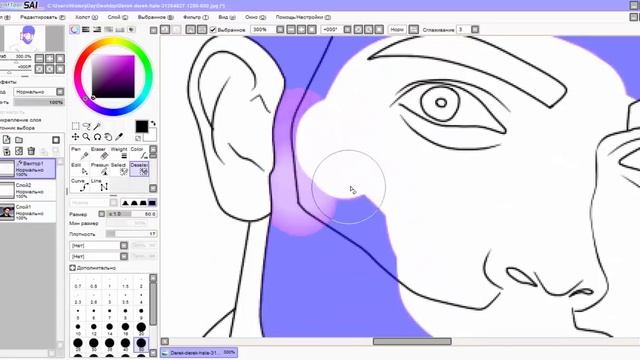Create a new layer folder
The width and height of the screenshot is (640, 360).
(19, 140)
